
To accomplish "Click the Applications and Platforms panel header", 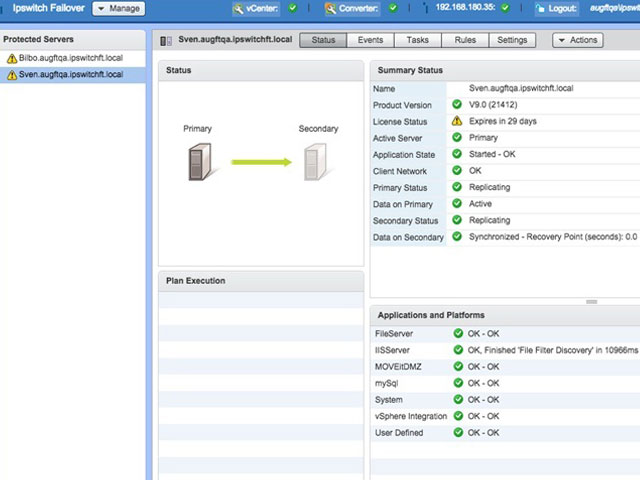I will pos(505,315).
